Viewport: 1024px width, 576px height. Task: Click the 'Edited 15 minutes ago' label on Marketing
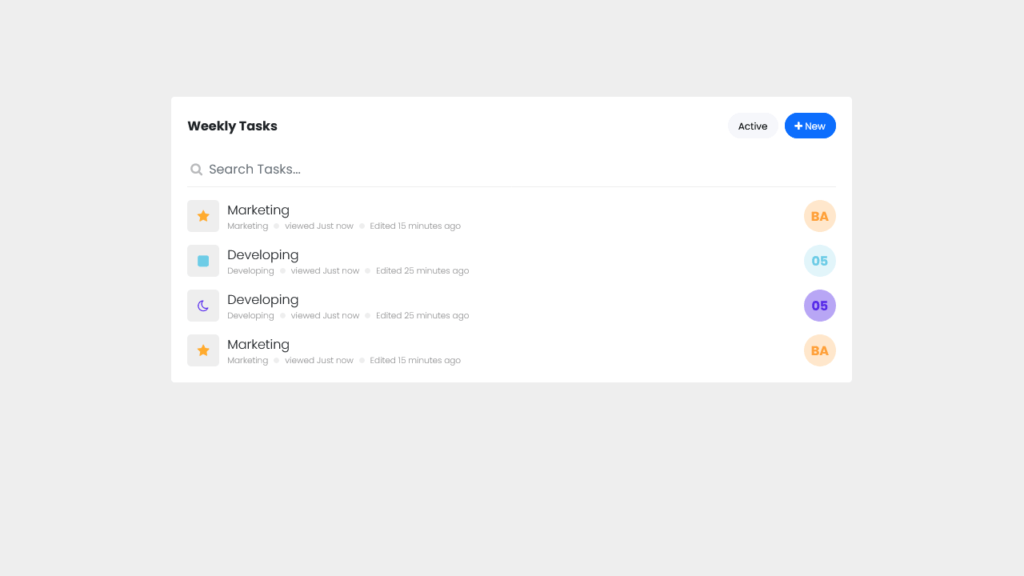pyautogui.click(x=415, y=225)
